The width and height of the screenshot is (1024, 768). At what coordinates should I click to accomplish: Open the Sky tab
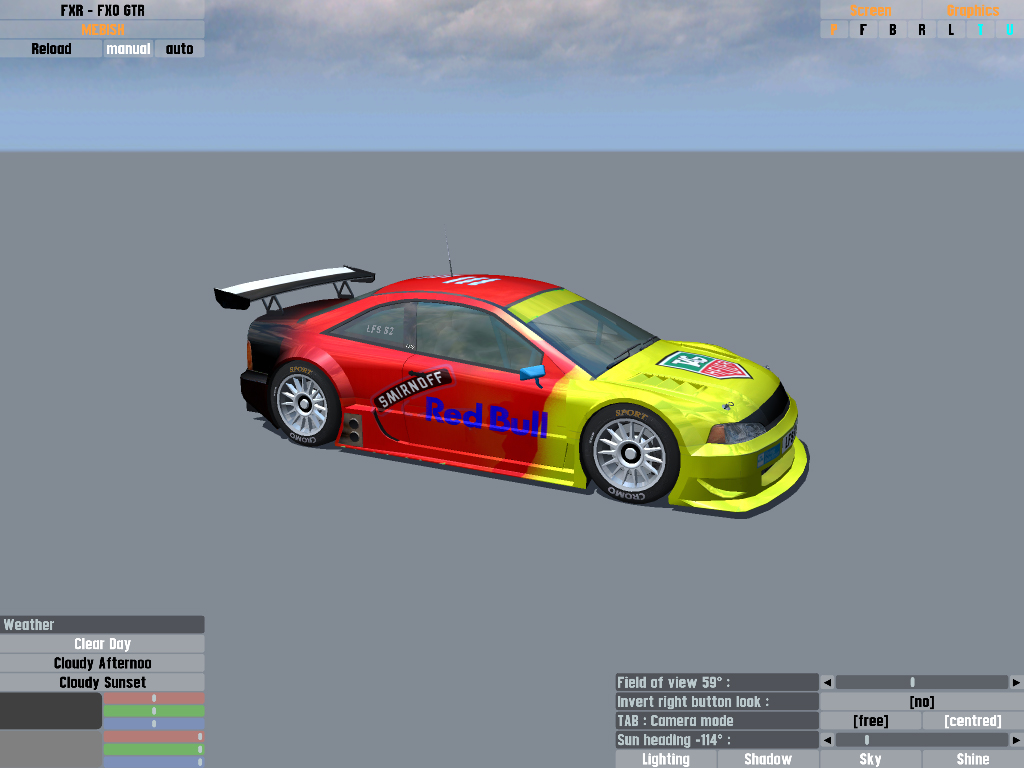(871, 760)
